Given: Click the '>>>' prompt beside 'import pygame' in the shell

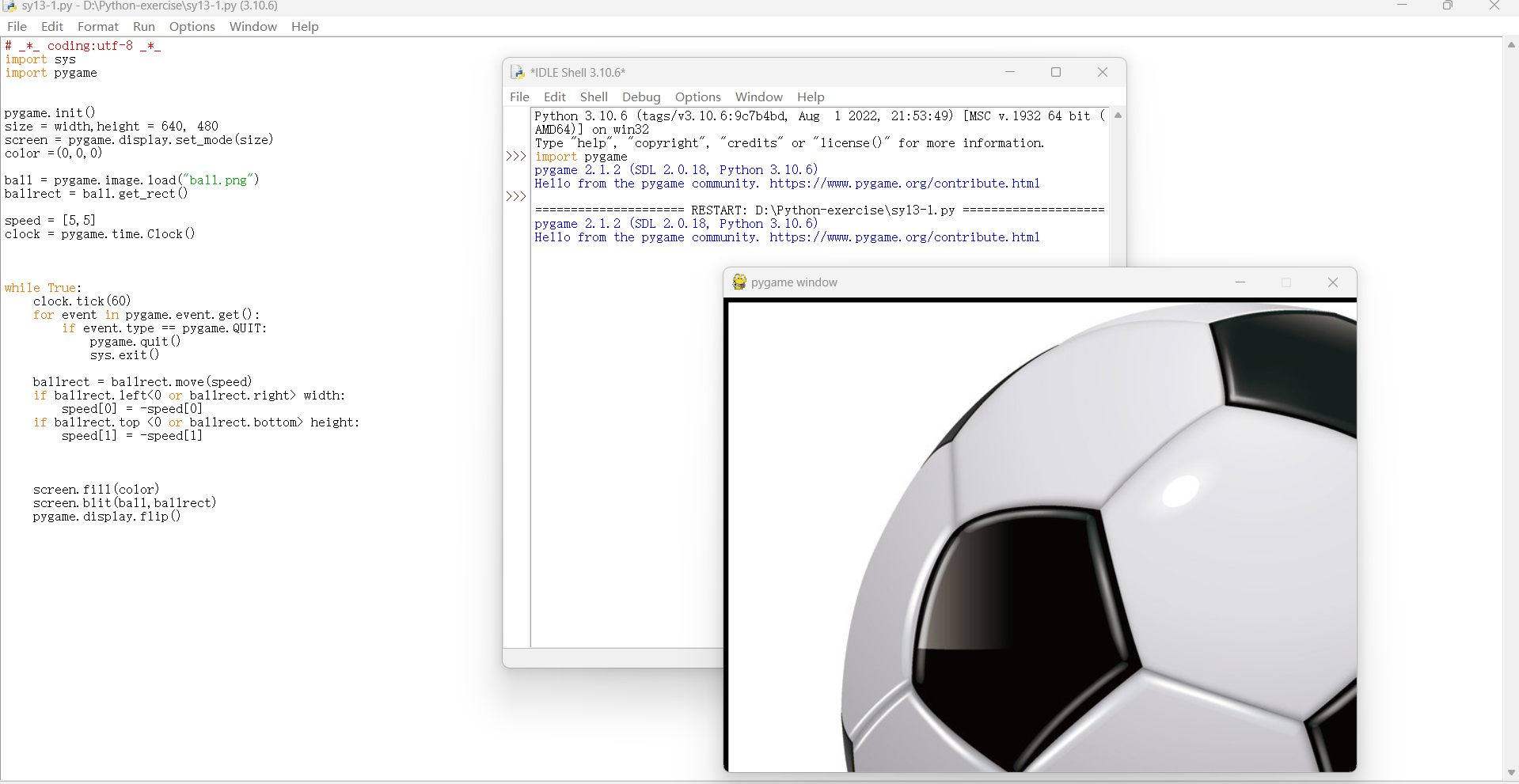Looking at the screenshot, I should (516, 156).
